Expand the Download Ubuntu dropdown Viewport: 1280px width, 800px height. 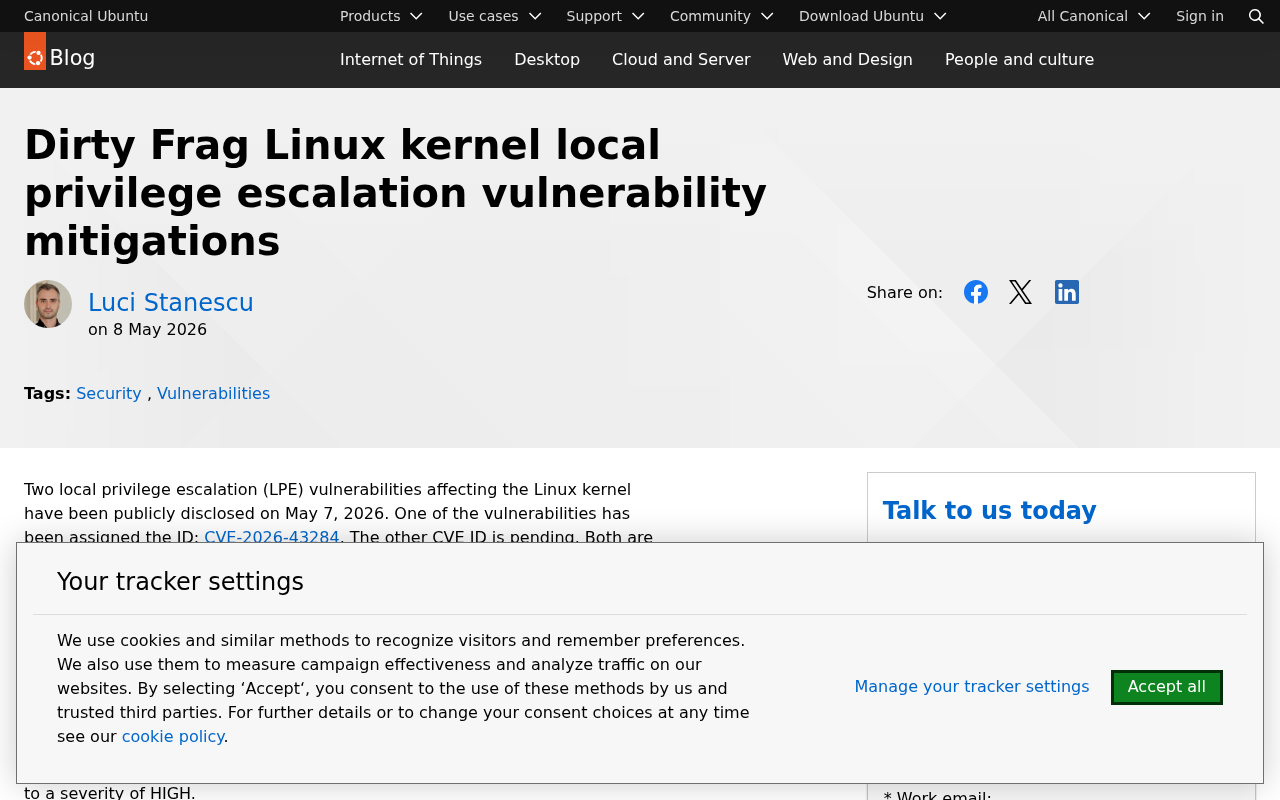click(873, 16)
